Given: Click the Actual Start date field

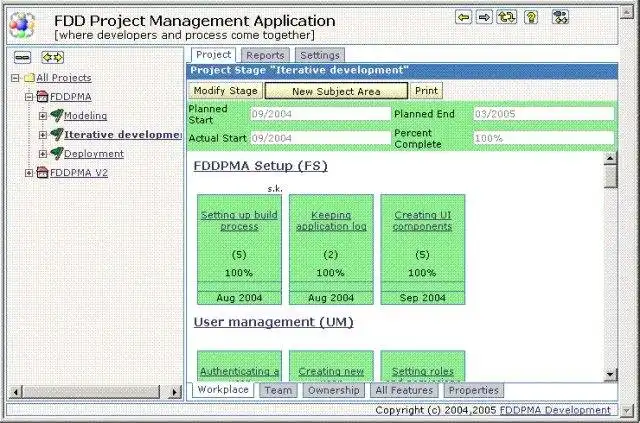Looking at the screenshot, I should pos(321,138).
